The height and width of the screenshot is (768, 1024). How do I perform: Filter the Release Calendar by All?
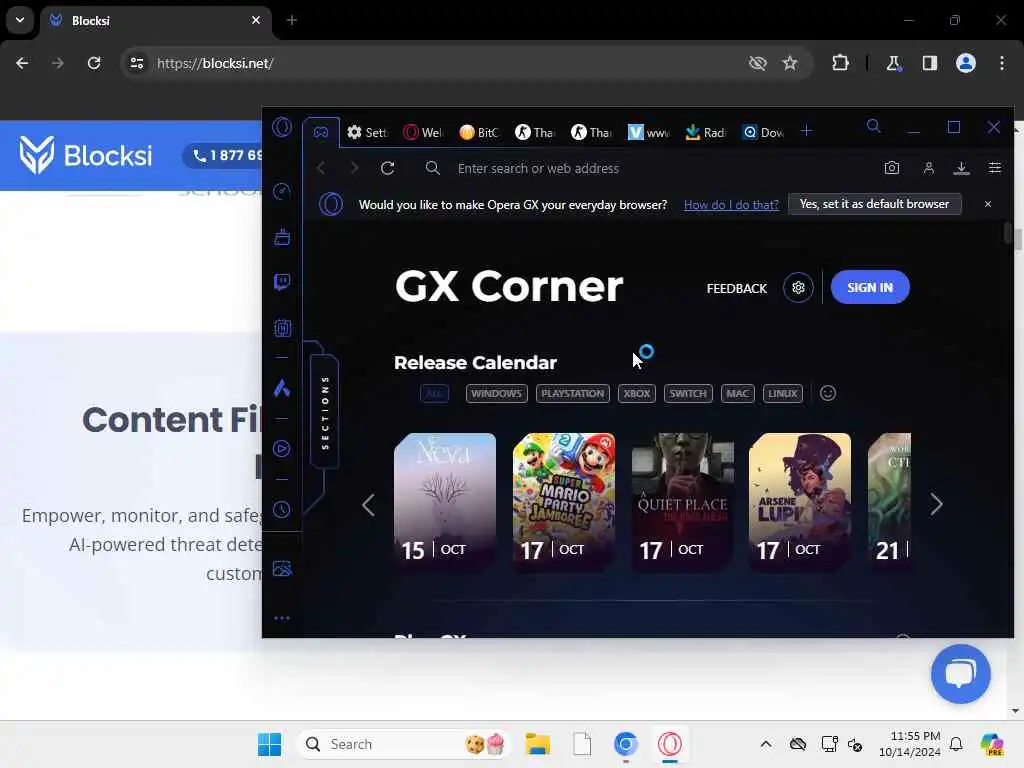point(434,393)
